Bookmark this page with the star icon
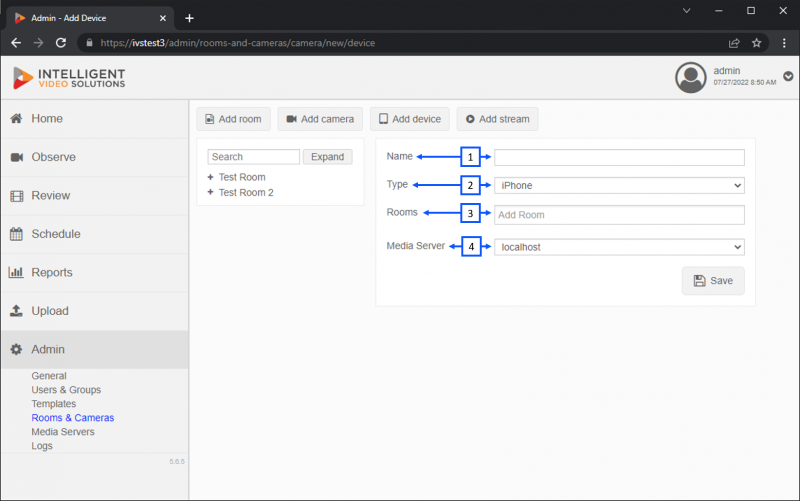Viewport: 800px width, 501px height. tap(757, 43)
